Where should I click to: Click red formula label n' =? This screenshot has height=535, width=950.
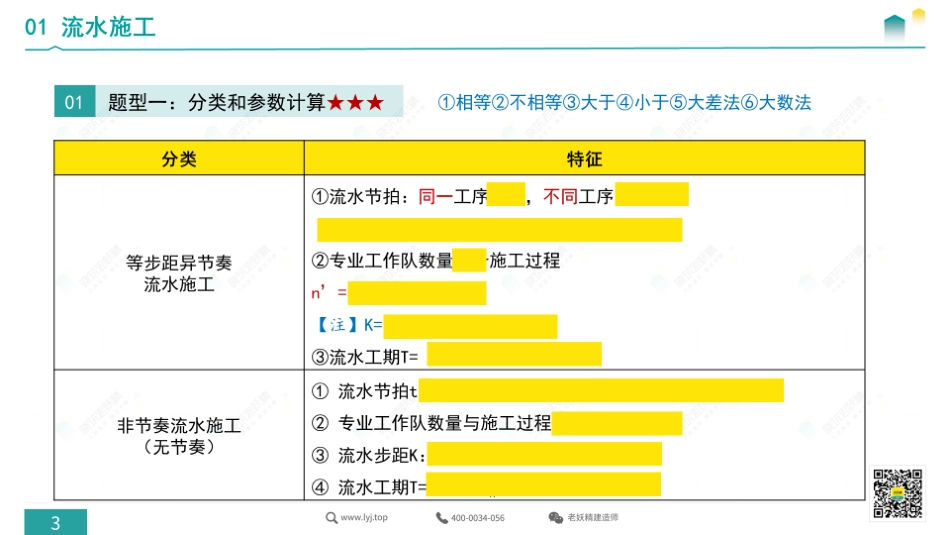(329, 293)
